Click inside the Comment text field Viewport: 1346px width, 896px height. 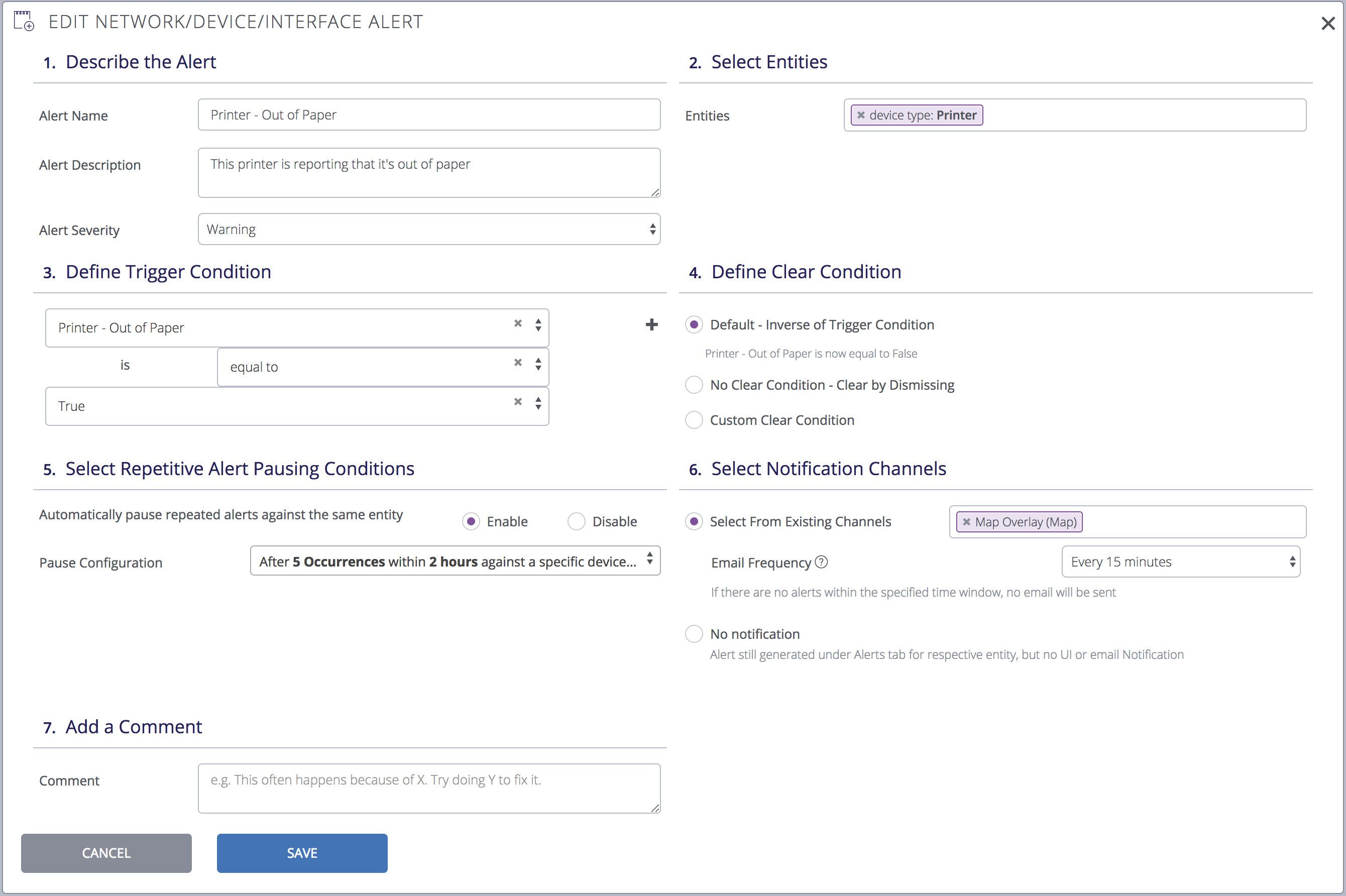click(428, 788)
